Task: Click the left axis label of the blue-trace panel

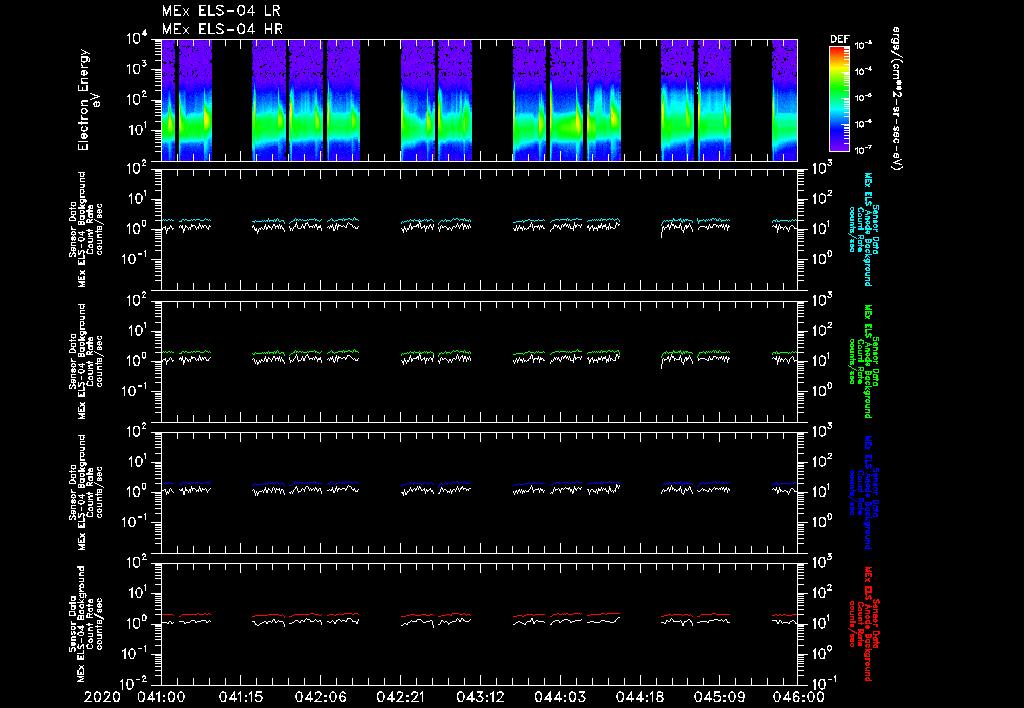Action: click(x=86, y=492)
